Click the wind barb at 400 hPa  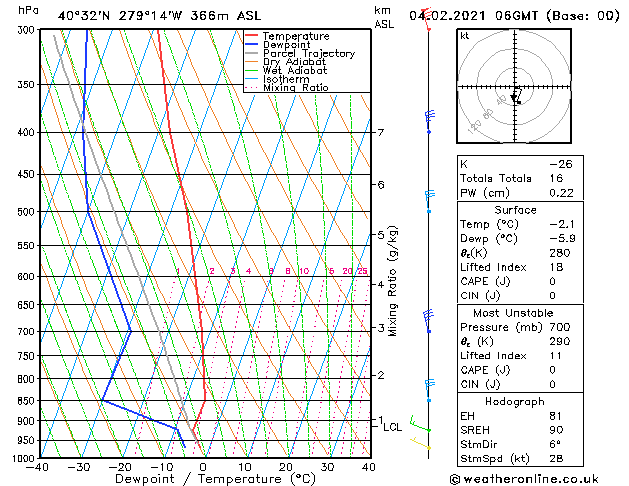[x=430, y=122]
